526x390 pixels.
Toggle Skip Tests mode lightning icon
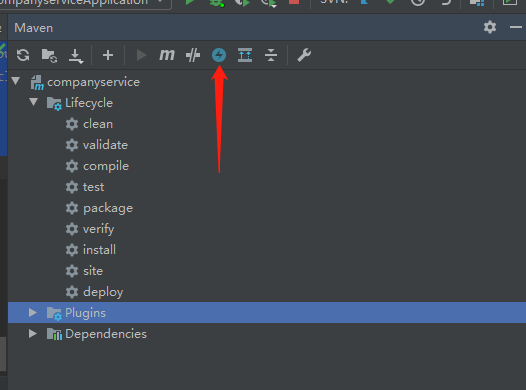pyautogui.click(x=219, y=55)
